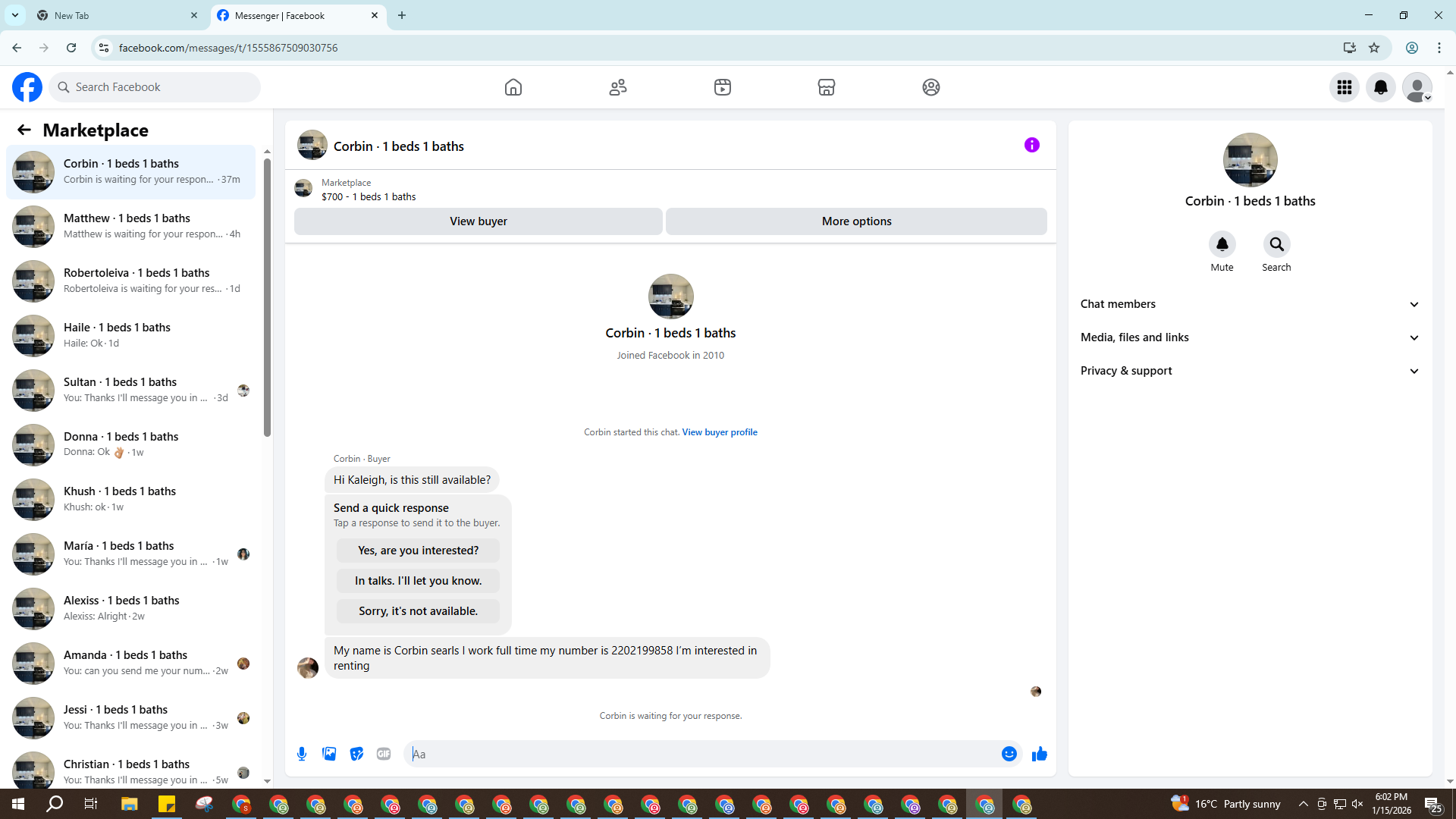Open the View buyer profile link
Viewport: 1456px width, 819px height.
(719, 432)
